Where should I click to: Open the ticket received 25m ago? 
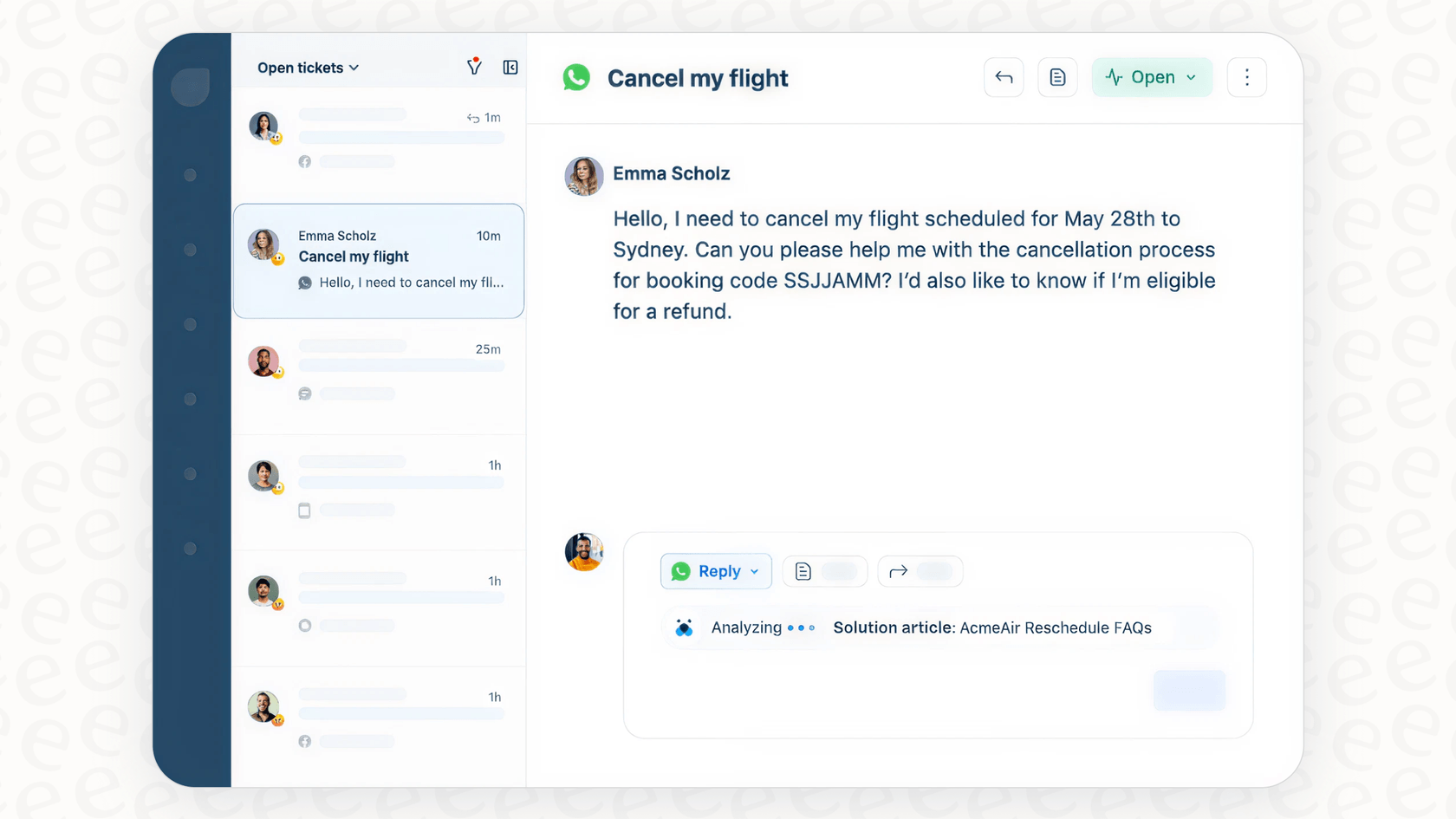[379, 371]
